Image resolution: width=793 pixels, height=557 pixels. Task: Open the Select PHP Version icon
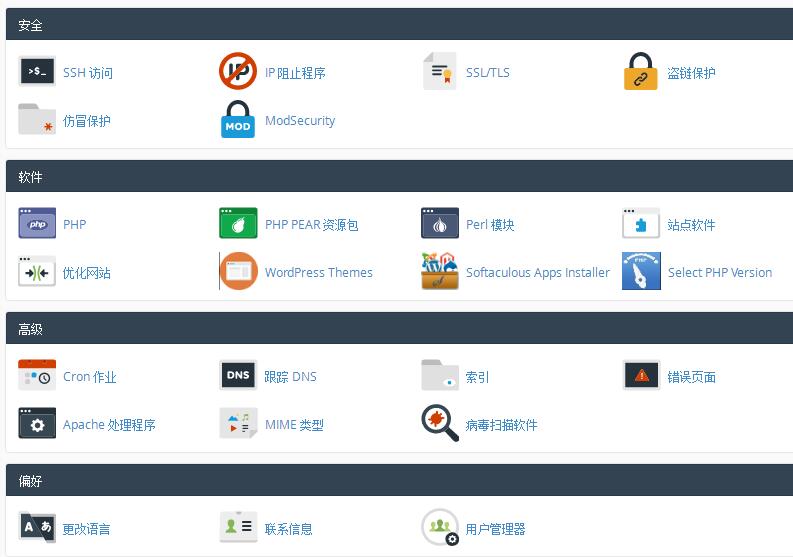click(641, 272)
